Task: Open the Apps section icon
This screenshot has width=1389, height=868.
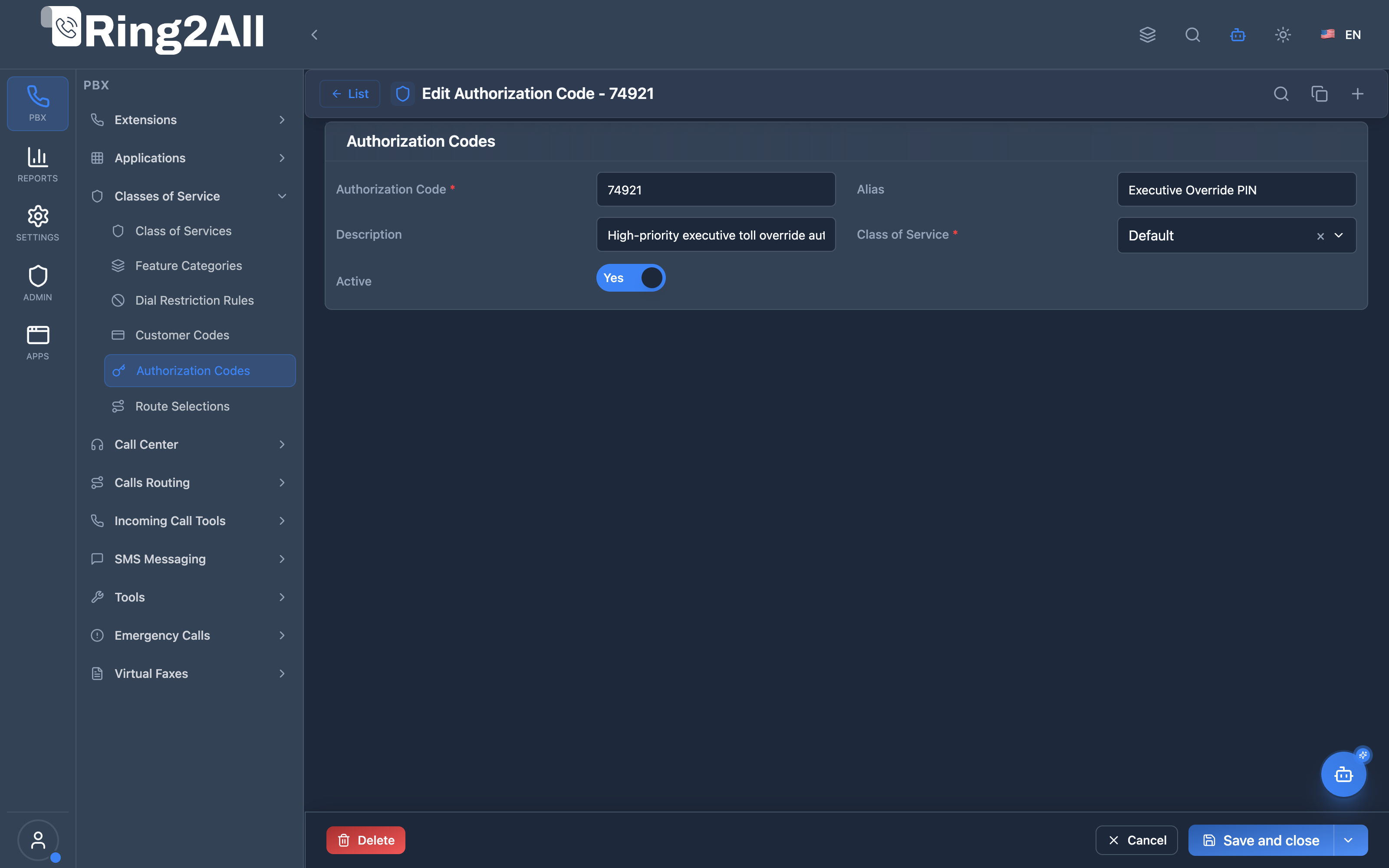Action: click(37, 343)
